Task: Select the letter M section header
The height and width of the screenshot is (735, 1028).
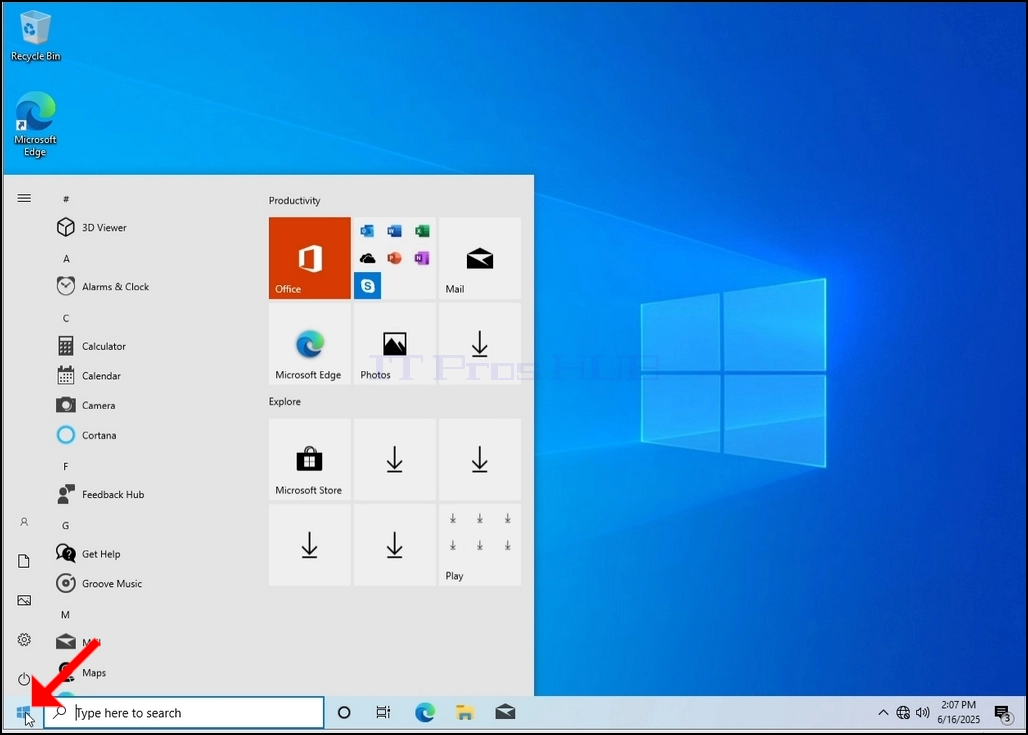Action: [66, 614]
